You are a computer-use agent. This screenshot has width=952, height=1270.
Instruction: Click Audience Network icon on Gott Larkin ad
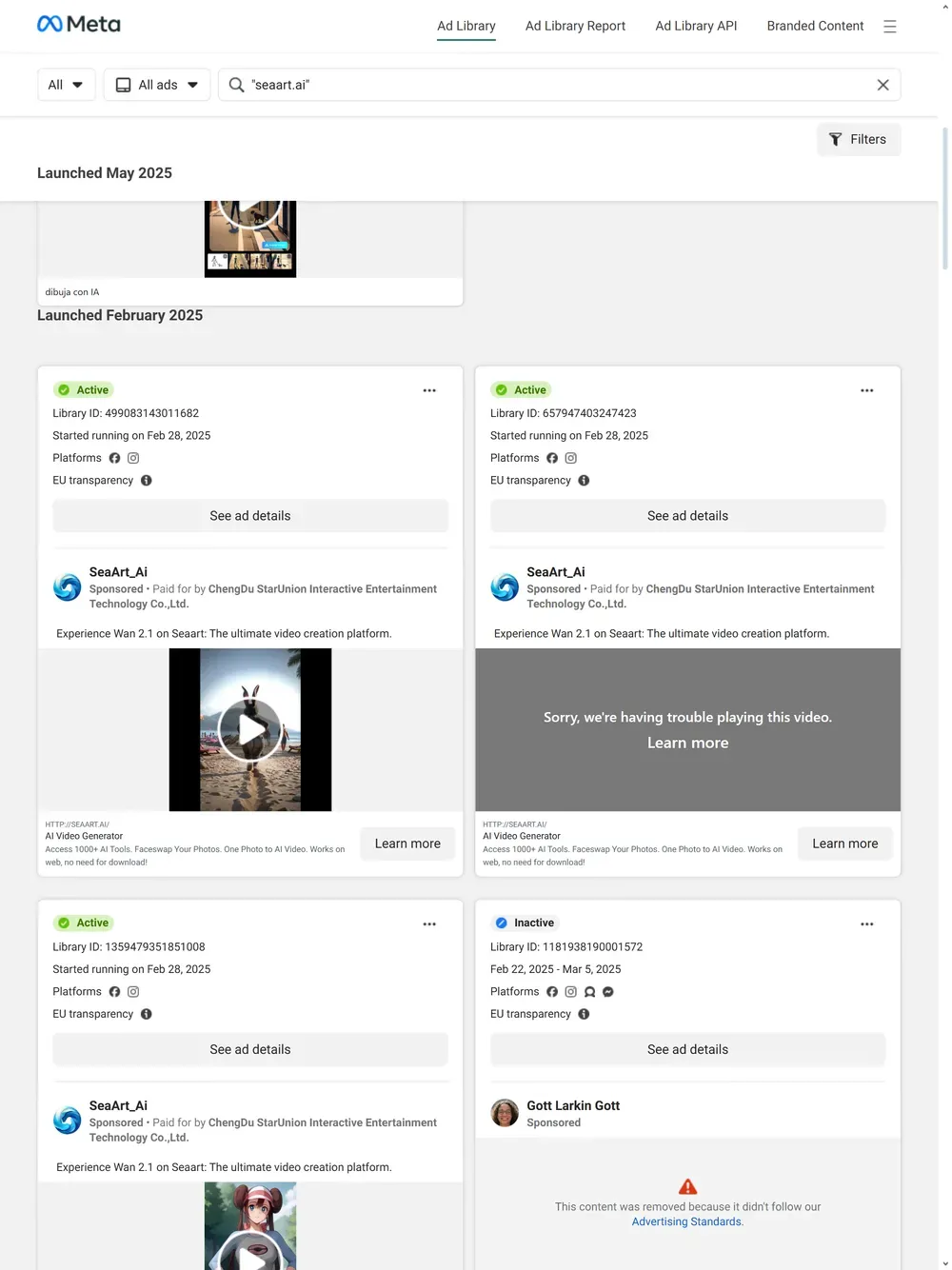(x=589, y=992)
